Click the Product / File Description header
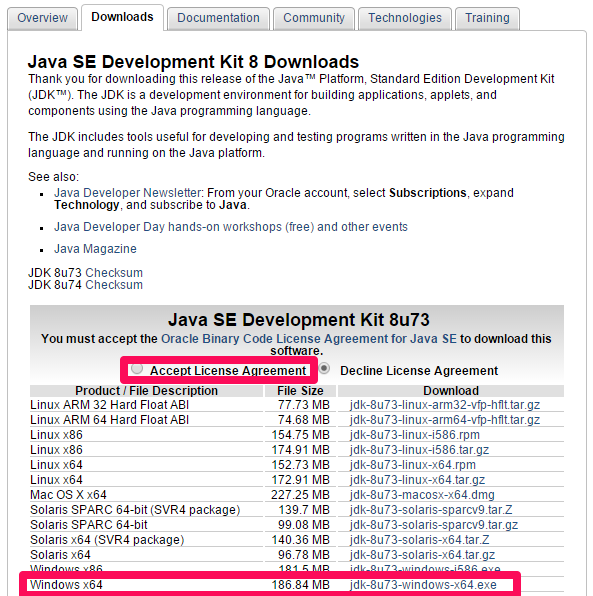593x596 pixels. tap(146, 391)
